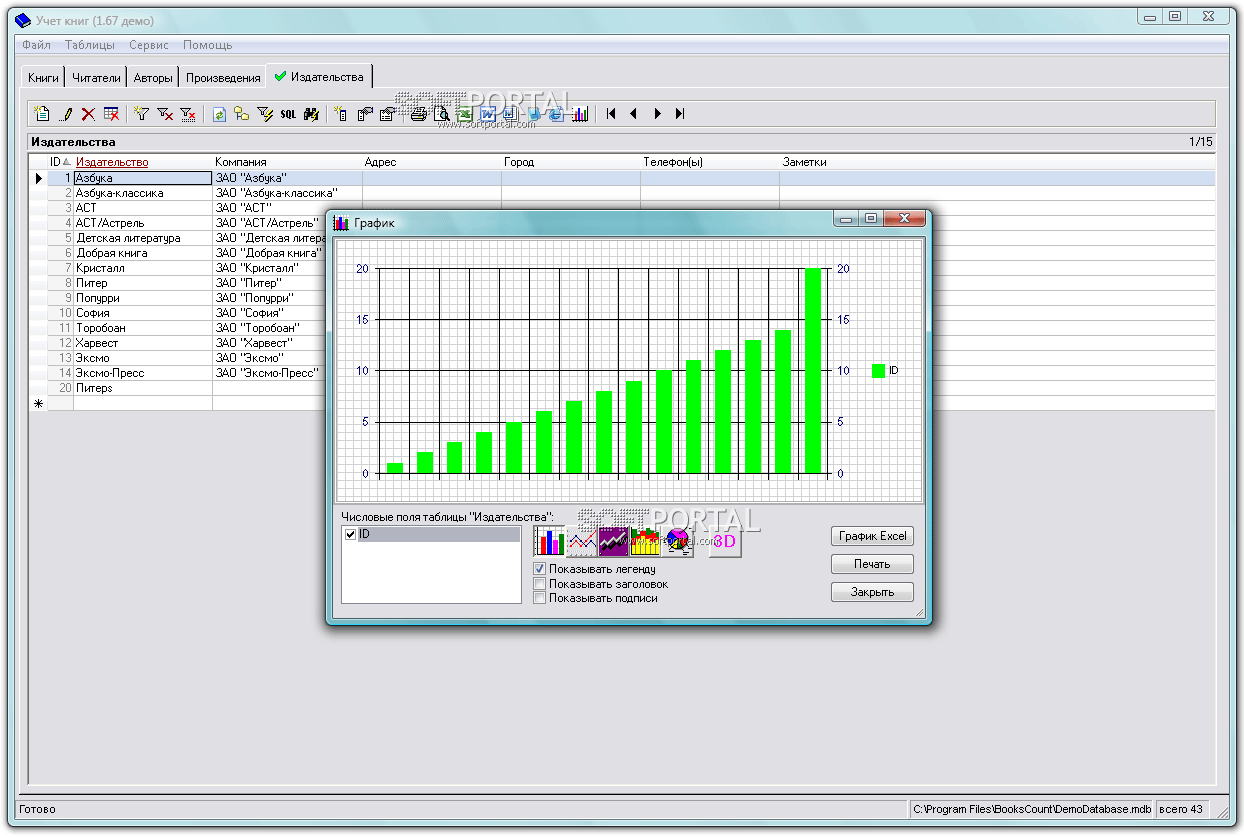Export to Word via toolbar icon

click(x=487, y=114)
